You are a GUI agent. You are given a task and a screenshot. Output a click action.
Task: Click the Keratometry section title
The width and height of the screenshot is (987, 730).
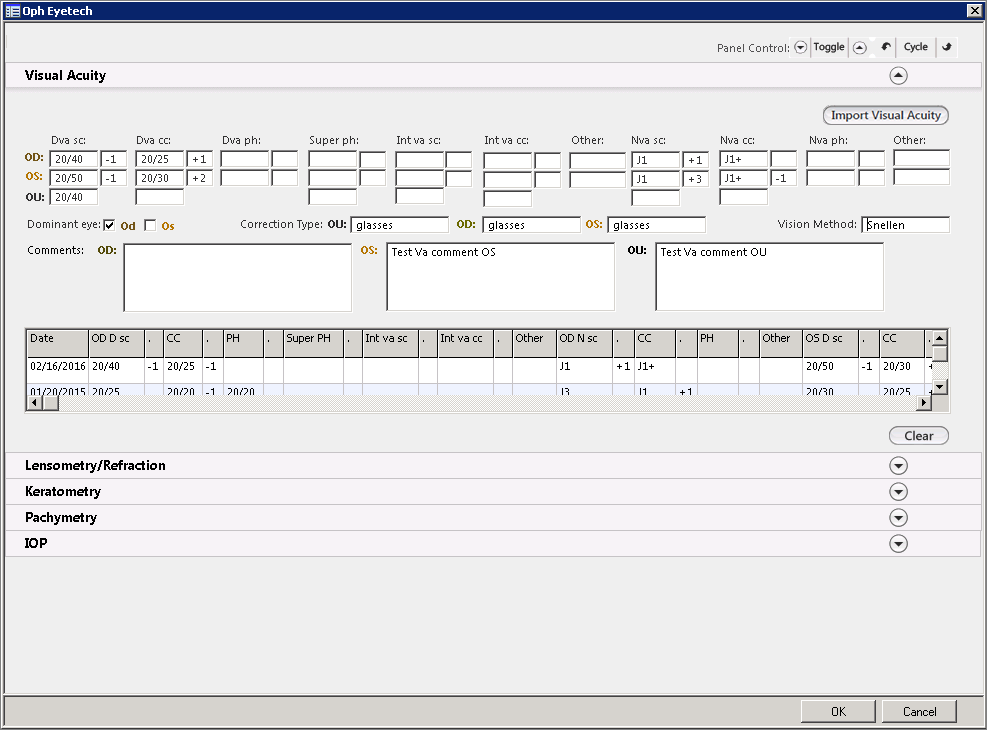pos(63,491)
